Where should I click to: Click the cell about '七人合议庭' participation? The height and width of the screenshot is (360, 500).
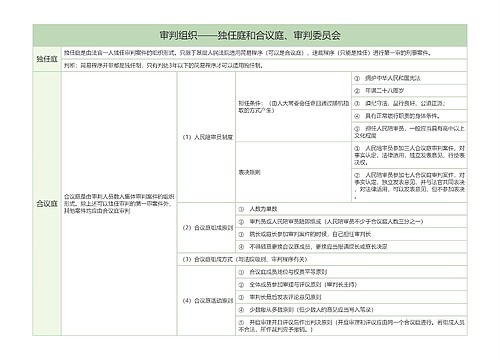click(409, 185)
